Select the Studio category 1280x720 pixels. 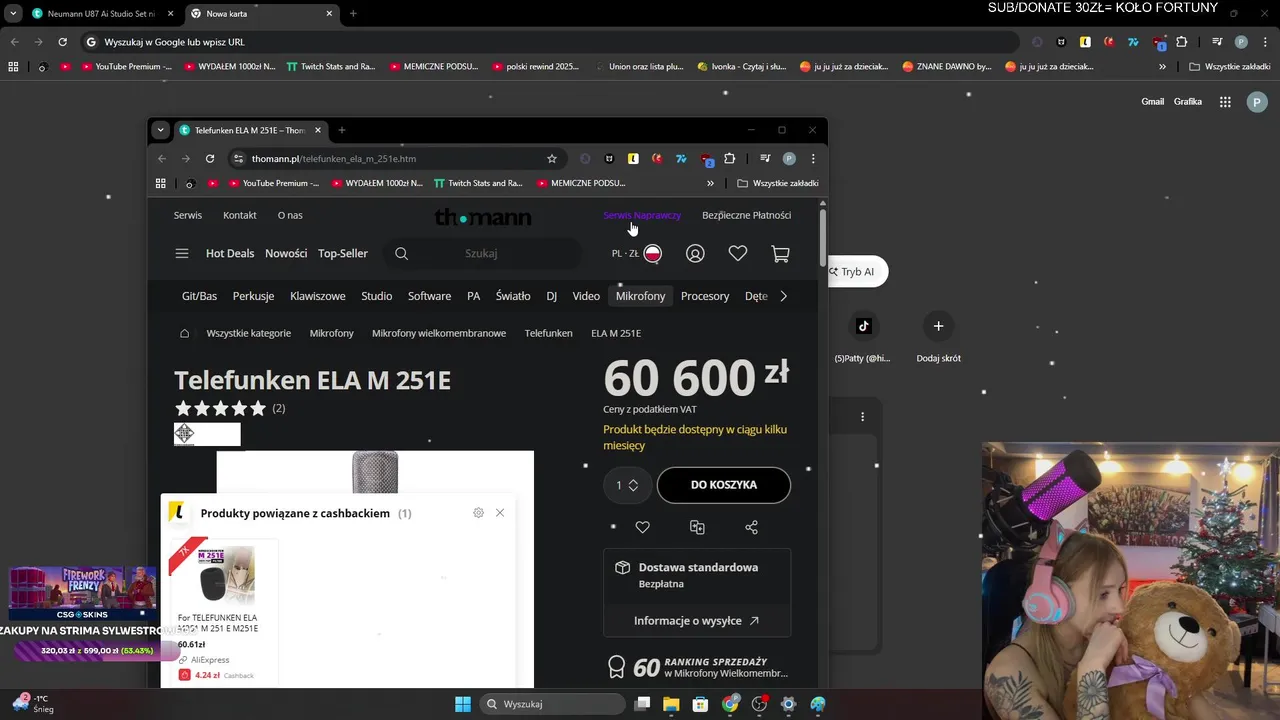click(x=376, y=296)
